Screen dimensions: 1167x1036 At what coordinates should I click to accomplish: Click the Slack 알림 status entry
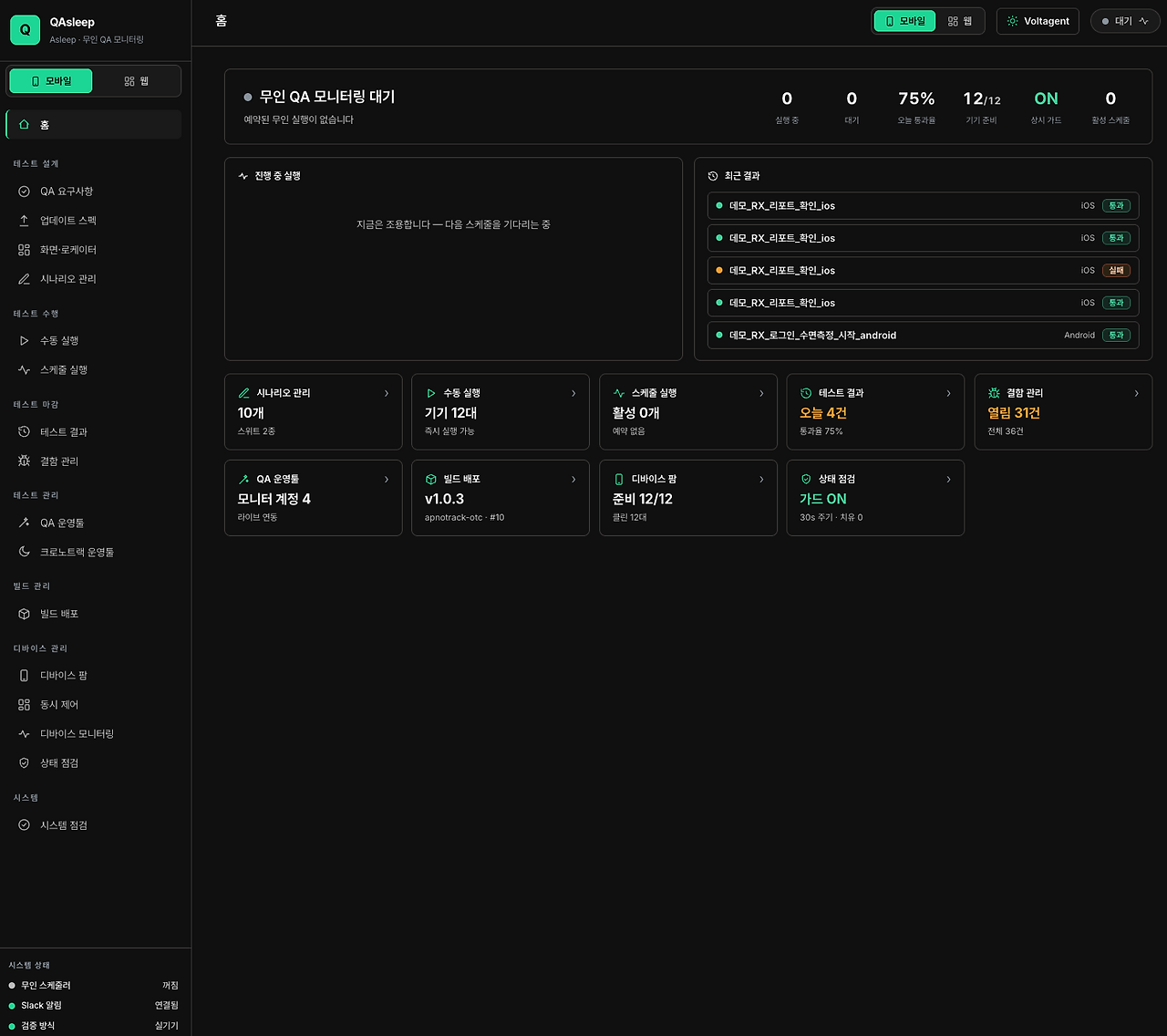(94, 1006)
